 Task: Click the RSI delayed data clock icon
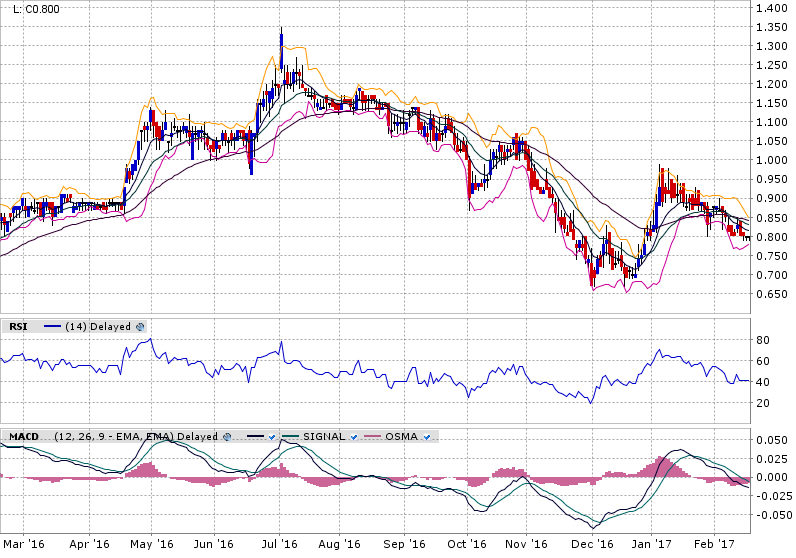140,327
